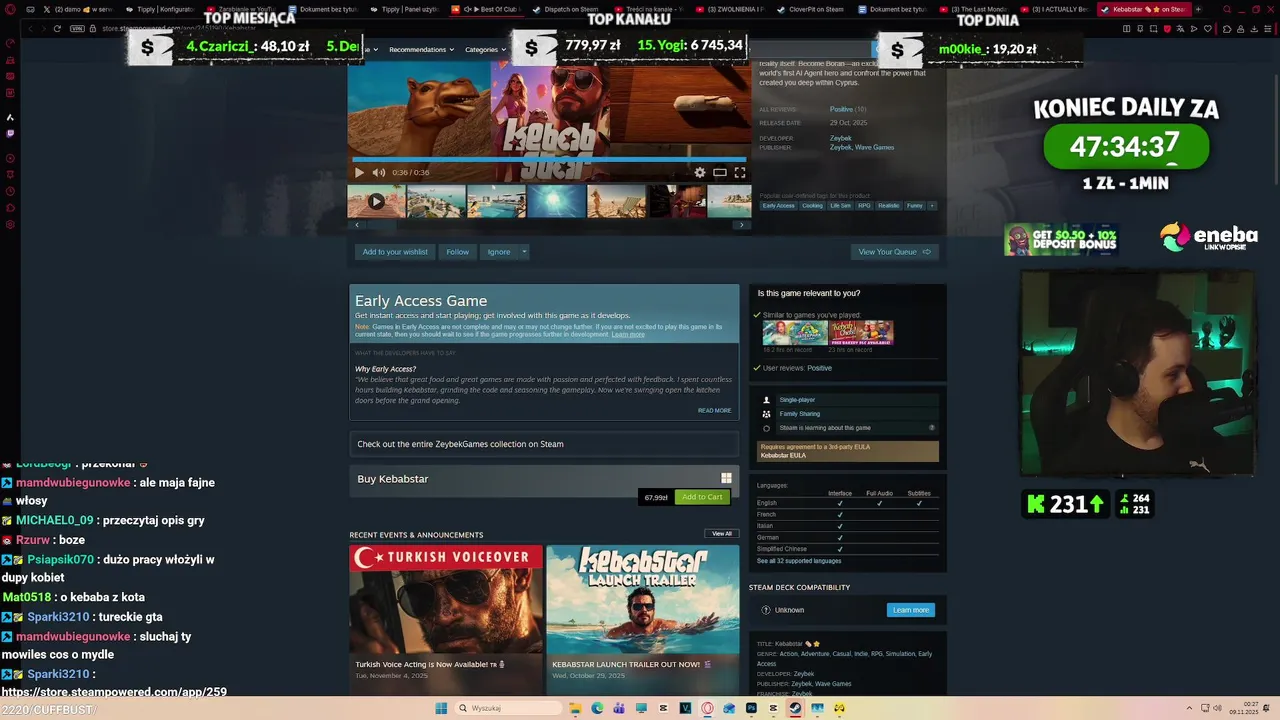Viewport: 1280px width, 720px height.
Task: Switch to Kebabstar on Steam browser tab
Action: tap(1142, 9)
